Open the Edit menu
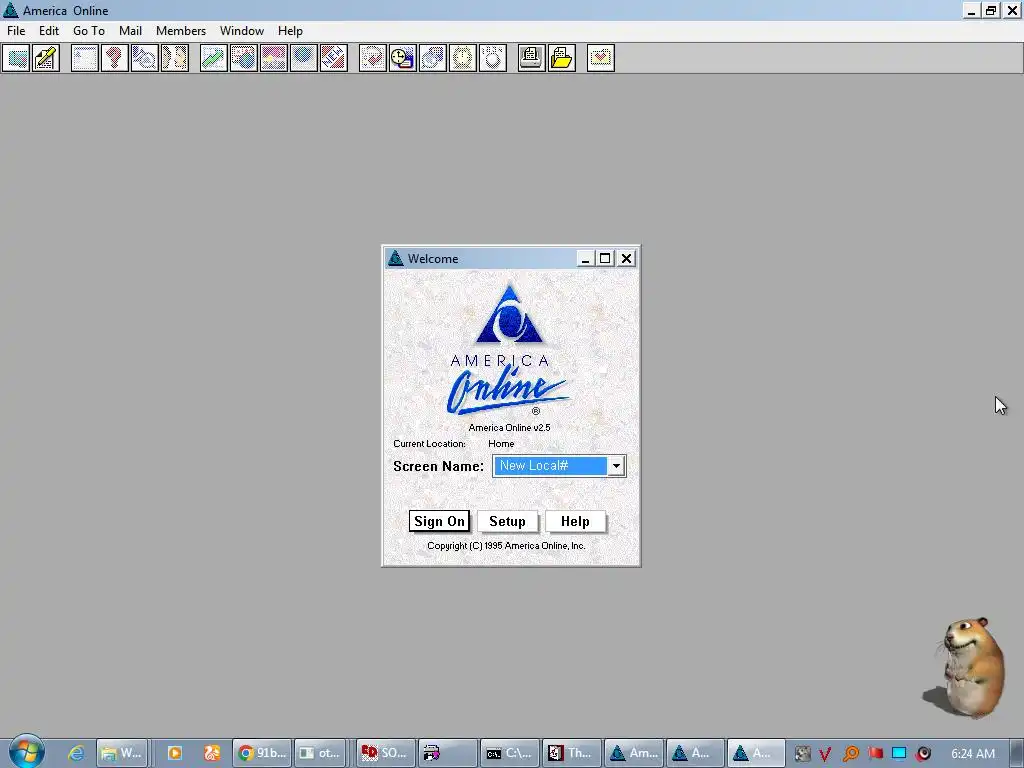1024x768 pixels. coord(48,31)
